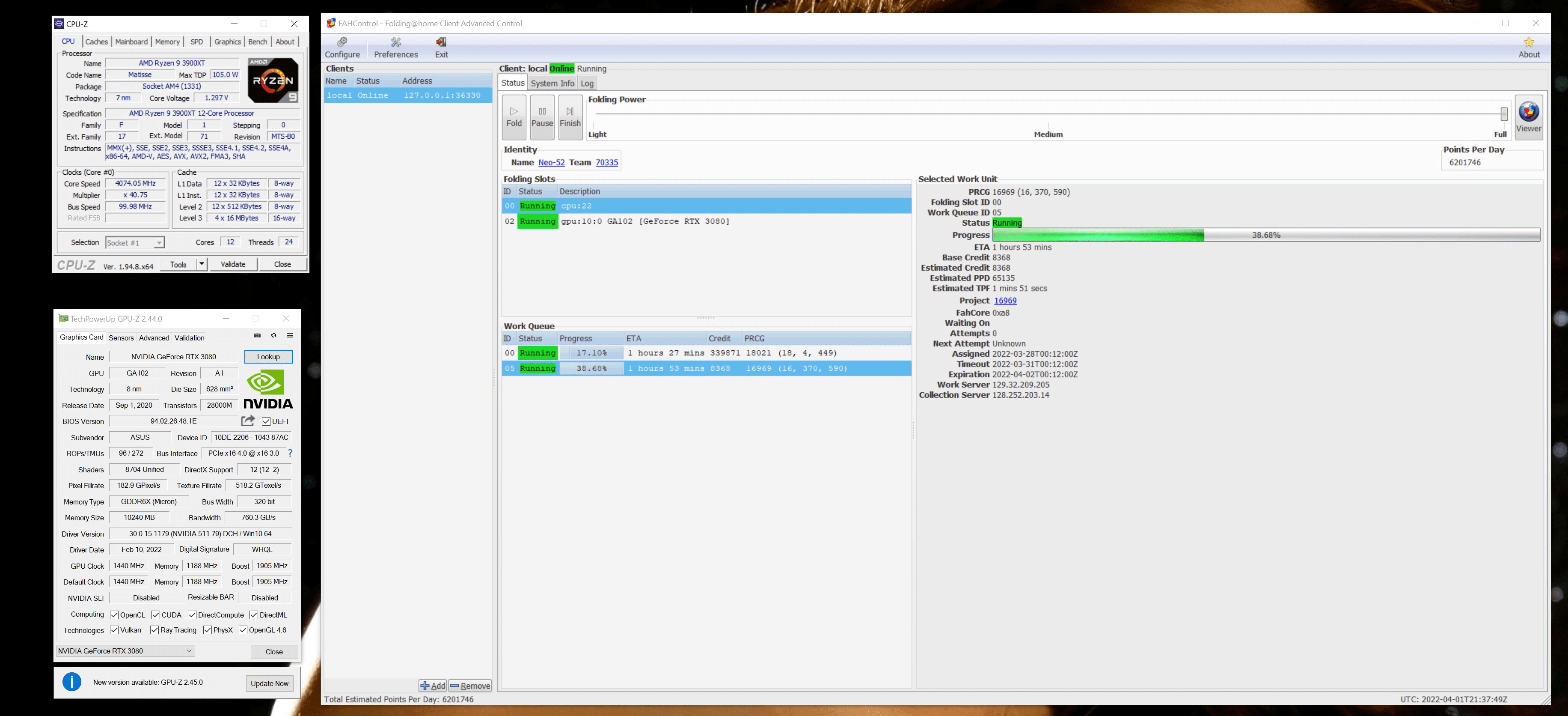Switch to Sensors tab in GPU-Z
The height and width of the screenshot is (716, 1568).
[x=121, y=338]
